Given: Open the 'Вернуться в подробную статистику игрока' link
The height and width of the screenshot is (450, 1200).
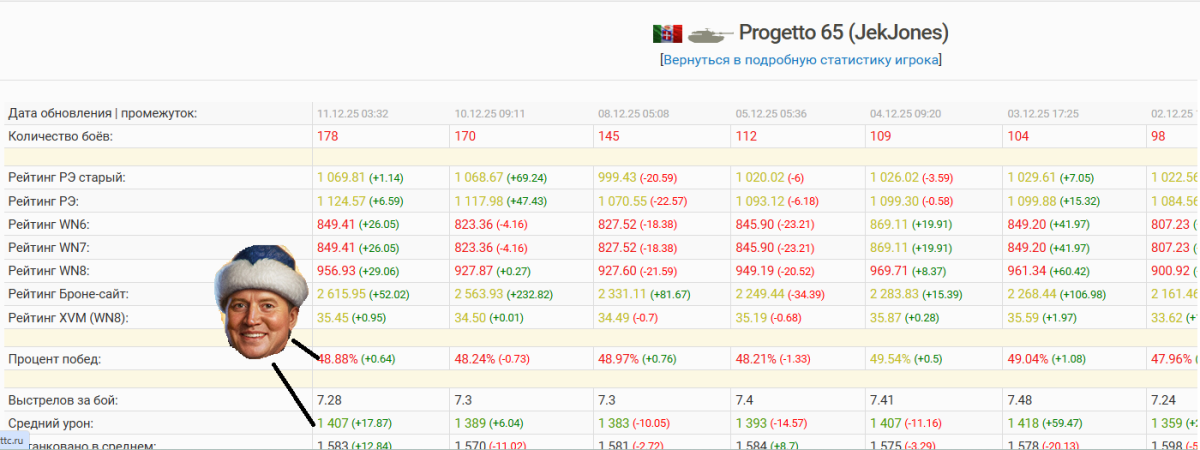Looking at the screenshot, I should [800, 60].
